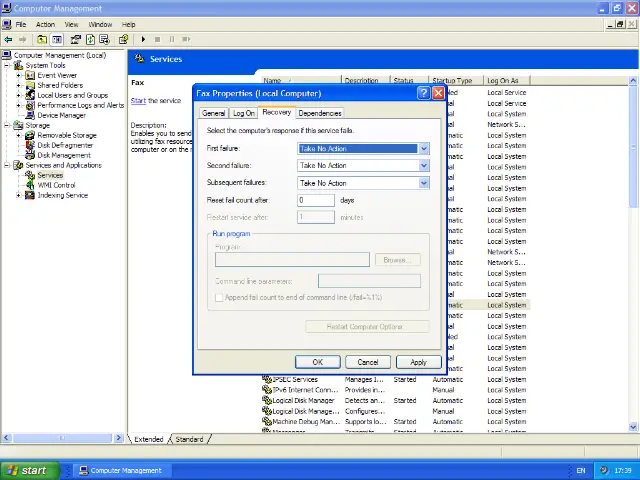
Task: Click the Local Users and Groups icon
Action: 30,95
